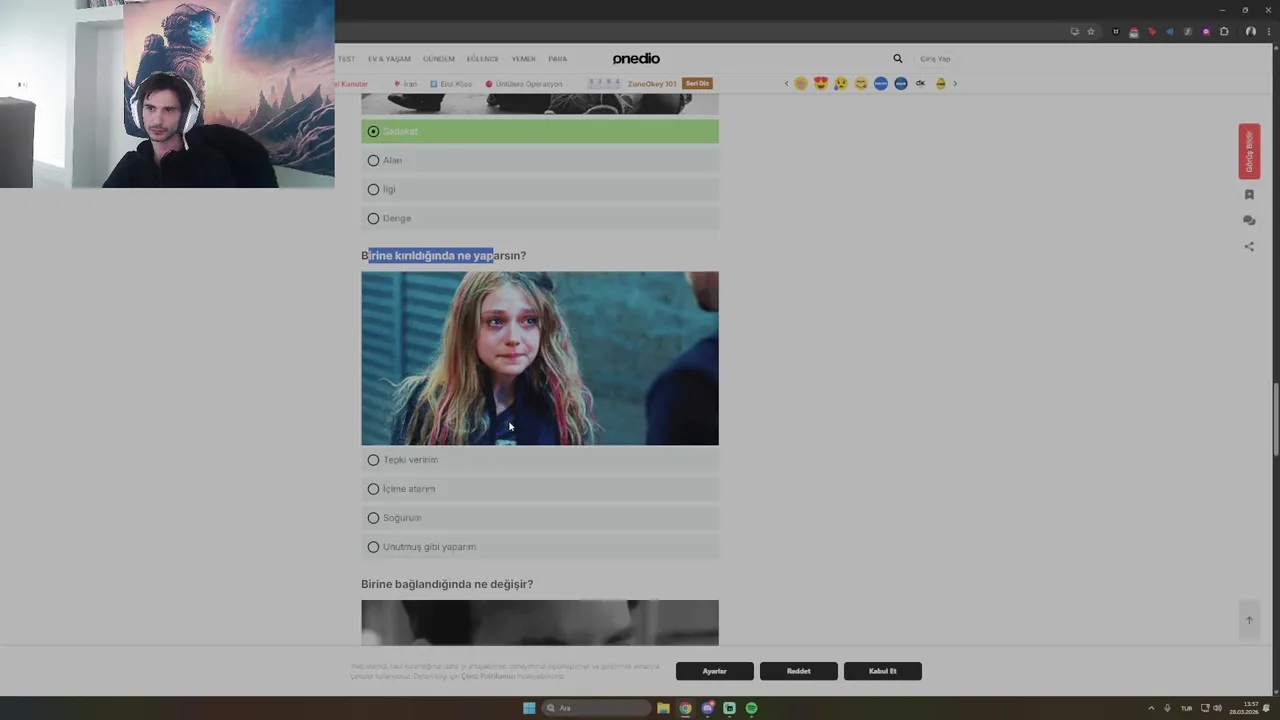Select the 'Sadakat' answer option

tap(540, 131)
